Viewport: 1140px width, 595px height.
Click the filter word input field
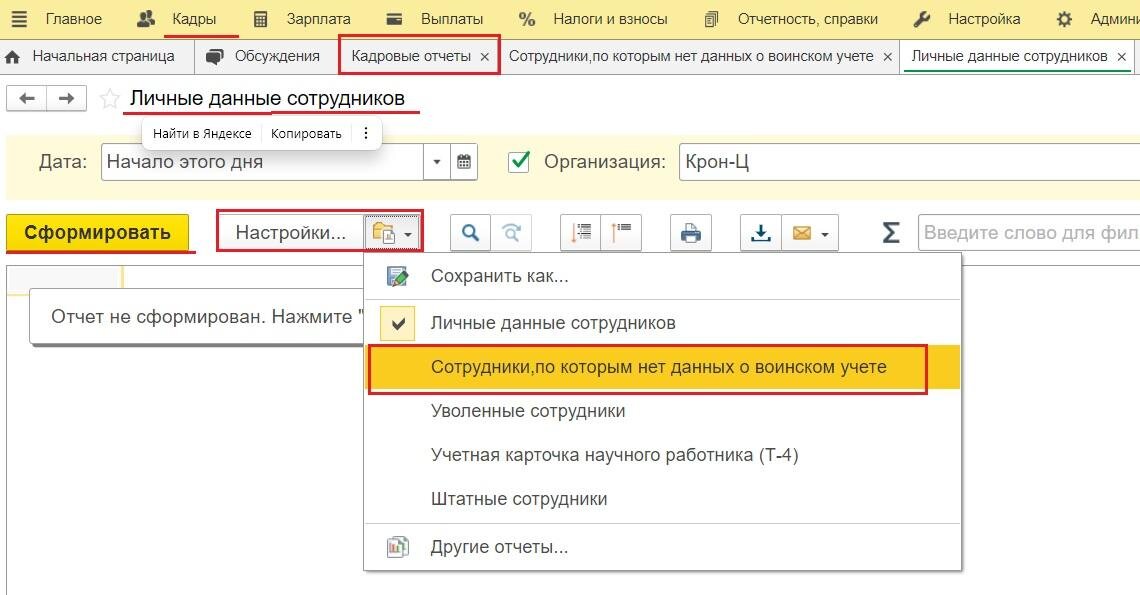pyautogui.click(x=1020, y=232)
